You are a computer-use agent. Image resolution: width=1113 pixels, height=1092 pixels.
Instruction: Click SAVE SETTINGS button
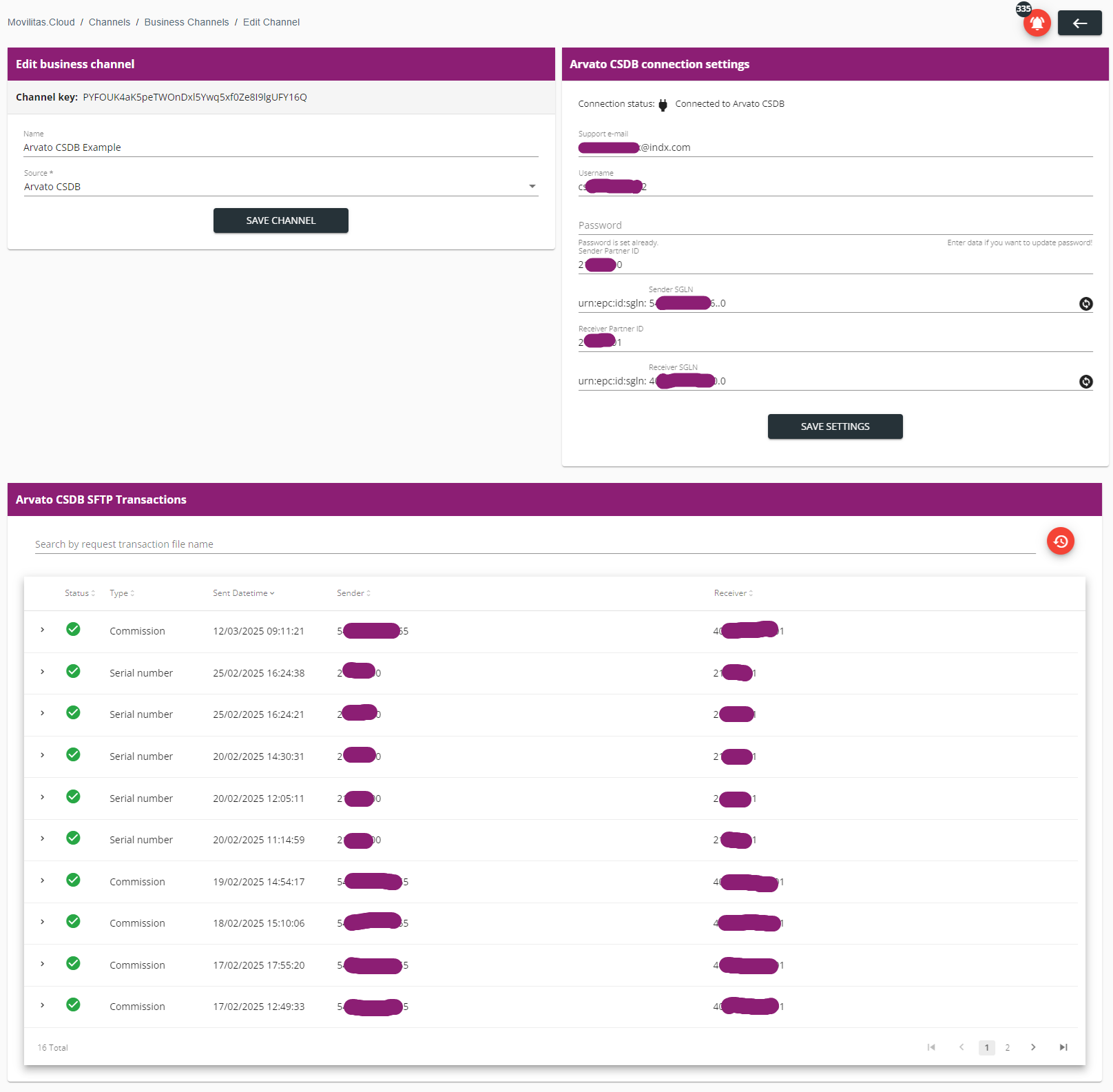pyautogui.click(x=835, y=426)
